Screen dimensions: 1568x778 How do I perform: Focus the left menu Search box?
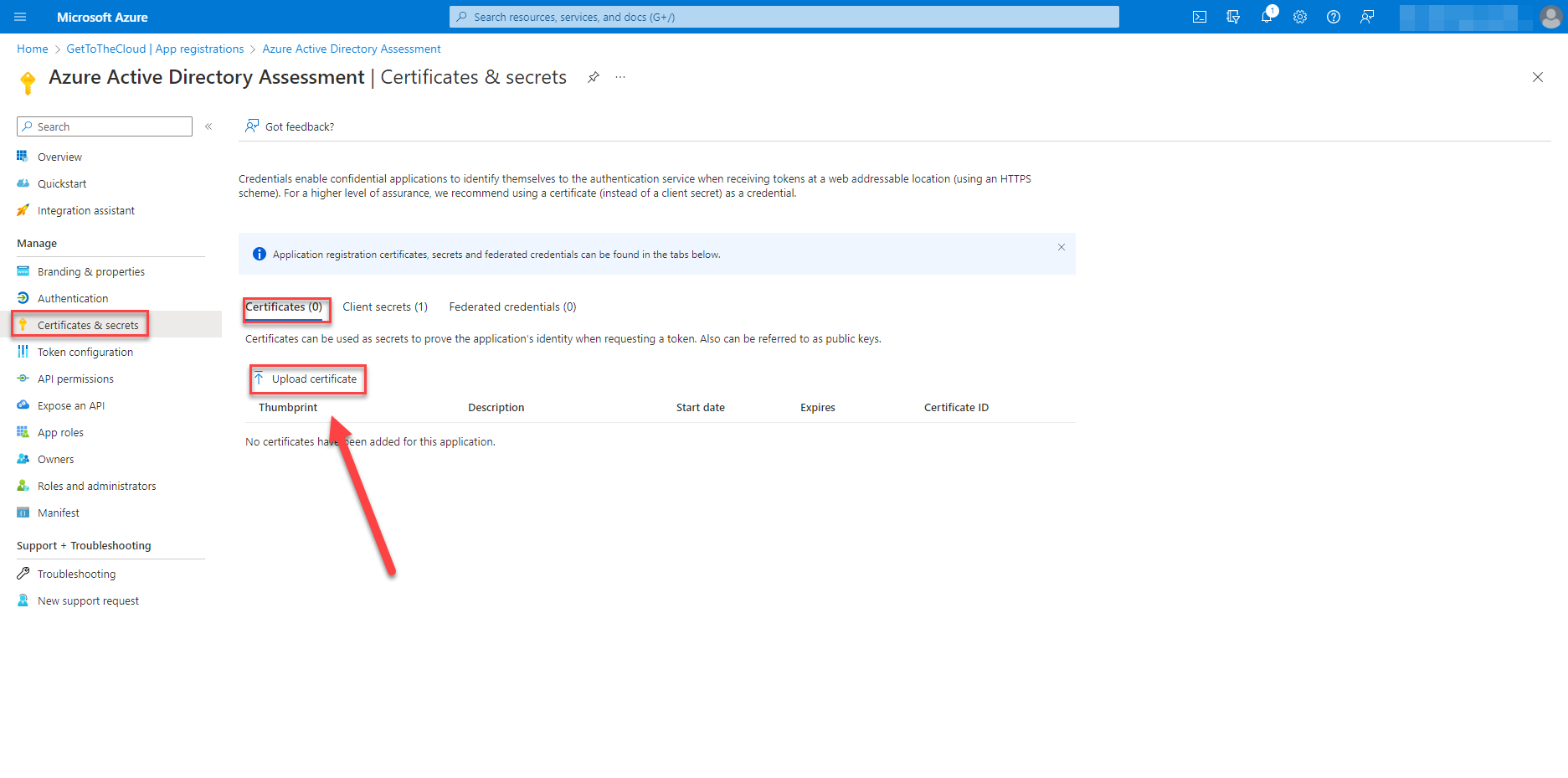105,126
